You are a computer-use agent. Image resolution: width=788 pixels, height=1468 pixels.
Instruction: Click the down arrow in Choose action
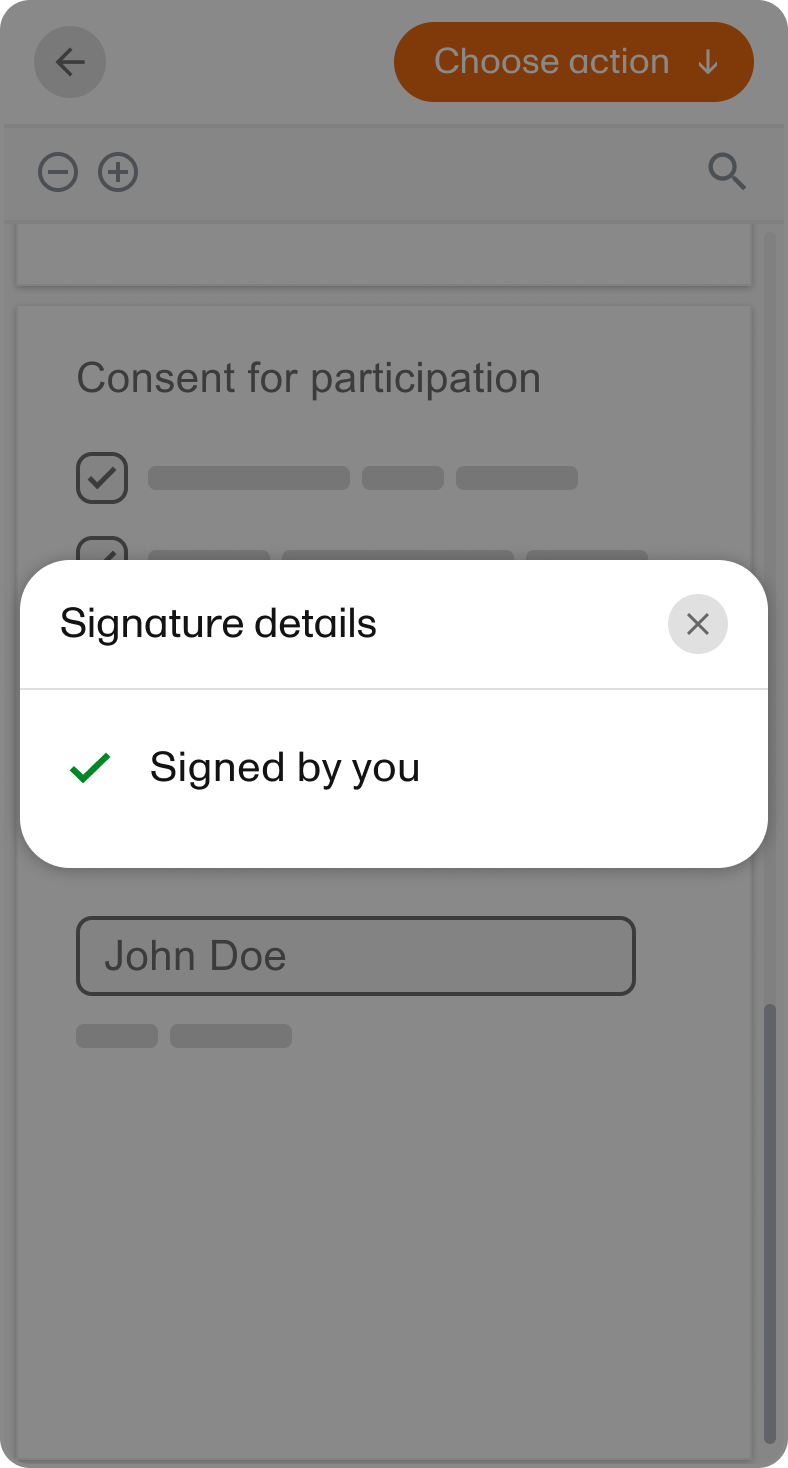point(708,62)
